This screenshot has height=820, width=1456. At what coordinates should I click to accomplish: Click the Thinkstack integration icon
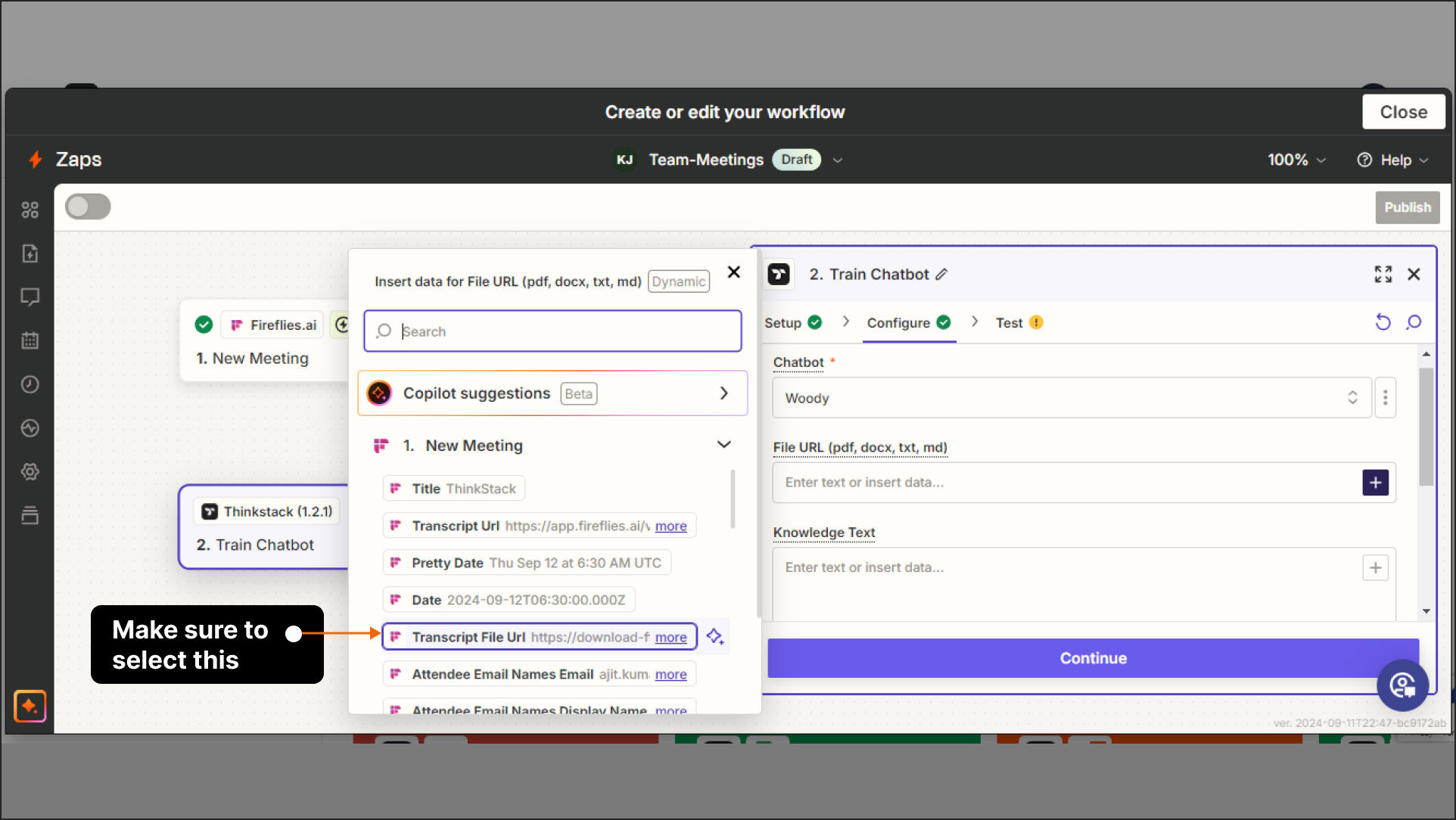209,511
